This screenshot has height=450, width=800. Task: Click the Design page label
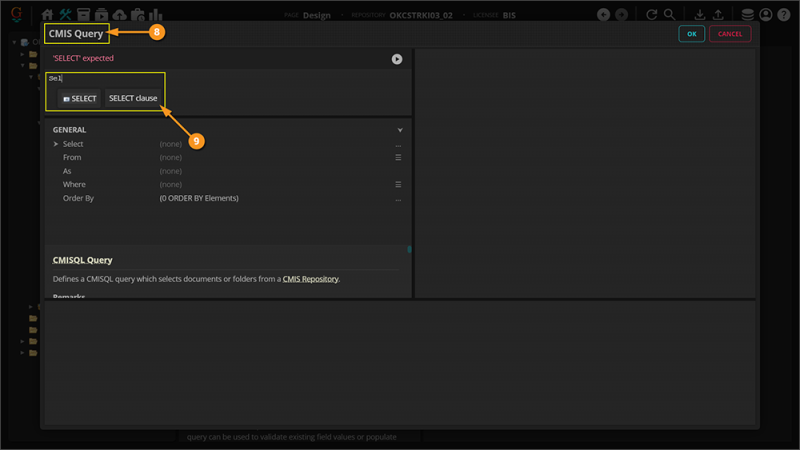317,15
